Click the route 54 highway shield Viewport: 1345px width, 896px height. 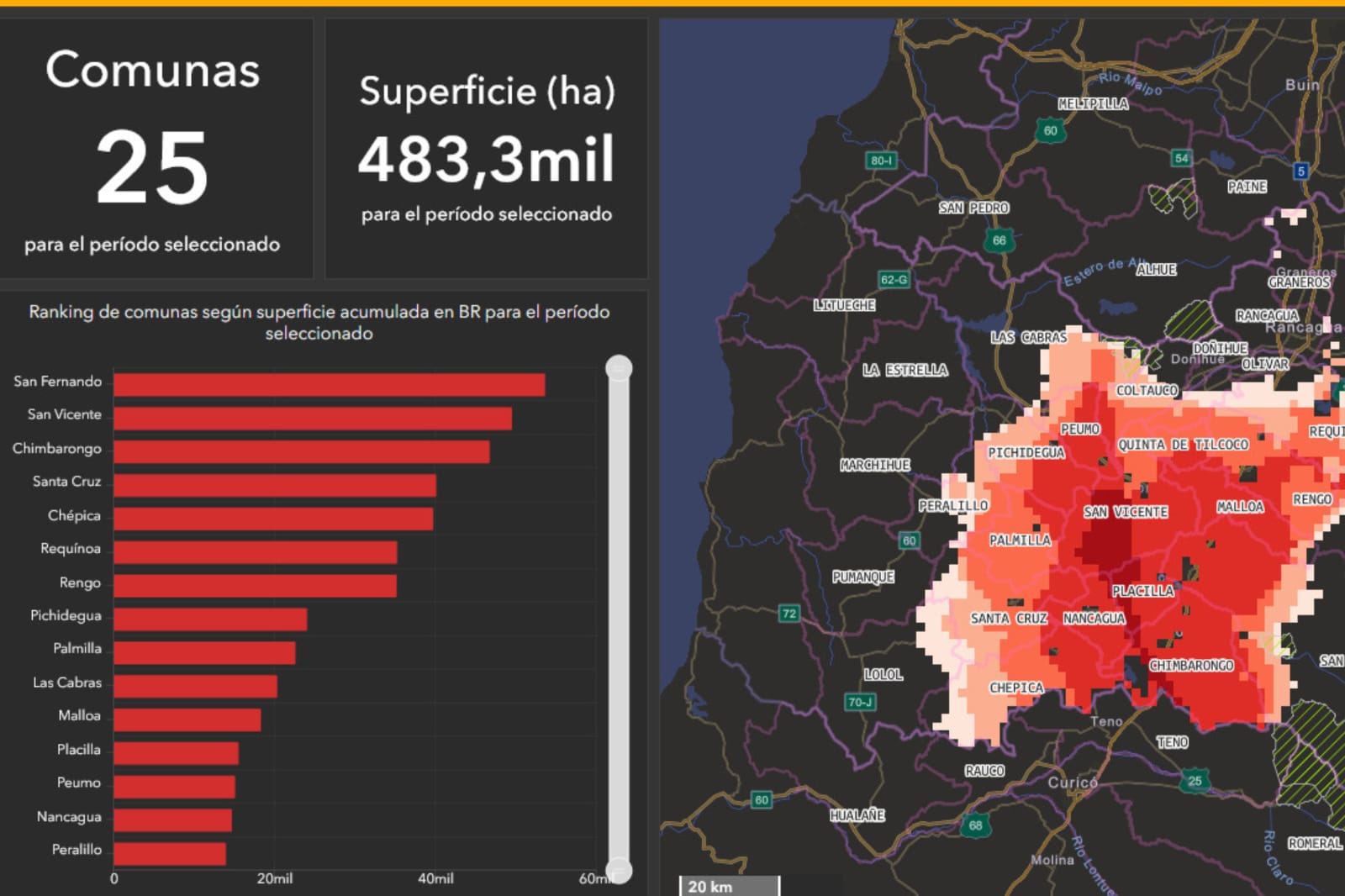1181,158
